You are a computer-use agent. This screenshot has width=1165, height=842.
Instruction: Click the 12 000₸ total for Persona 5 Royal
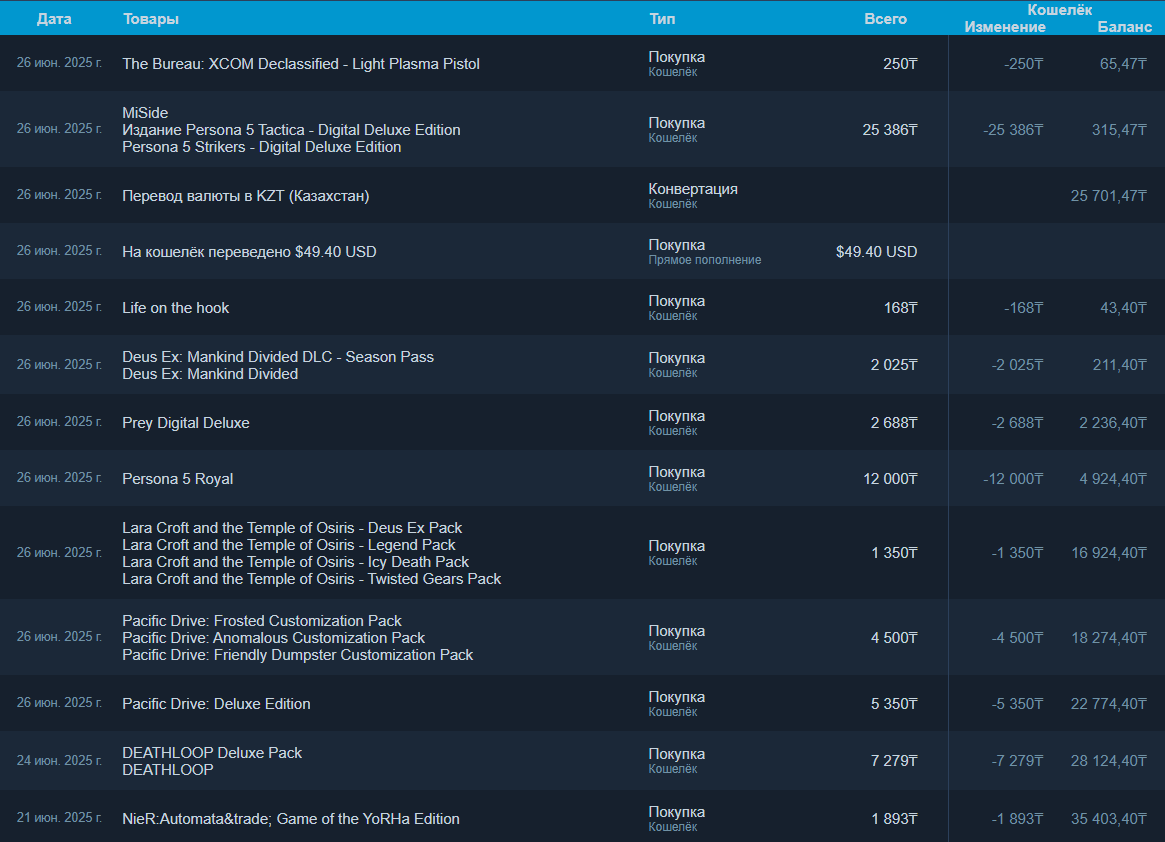pos(890,479)
